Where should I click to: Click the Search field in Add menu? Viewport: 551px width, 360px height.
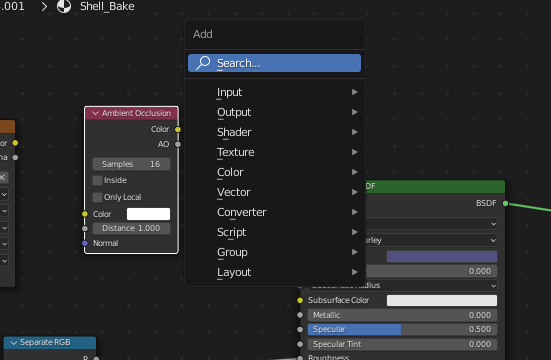[274, 63]
